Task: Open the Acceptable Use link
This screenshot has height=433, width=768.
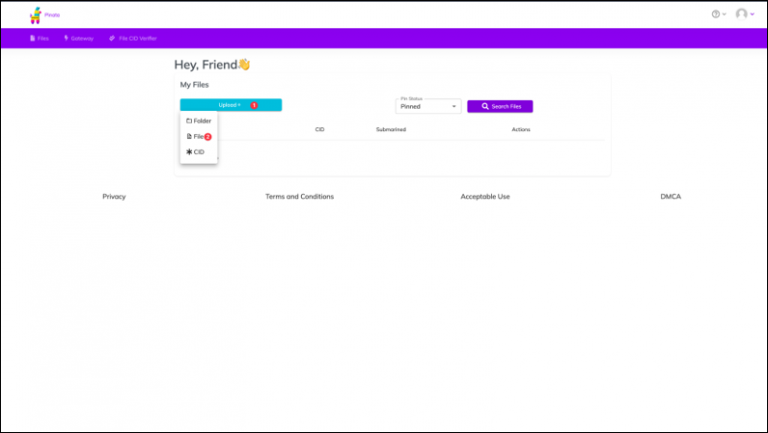Action: [x=485, y=196]
